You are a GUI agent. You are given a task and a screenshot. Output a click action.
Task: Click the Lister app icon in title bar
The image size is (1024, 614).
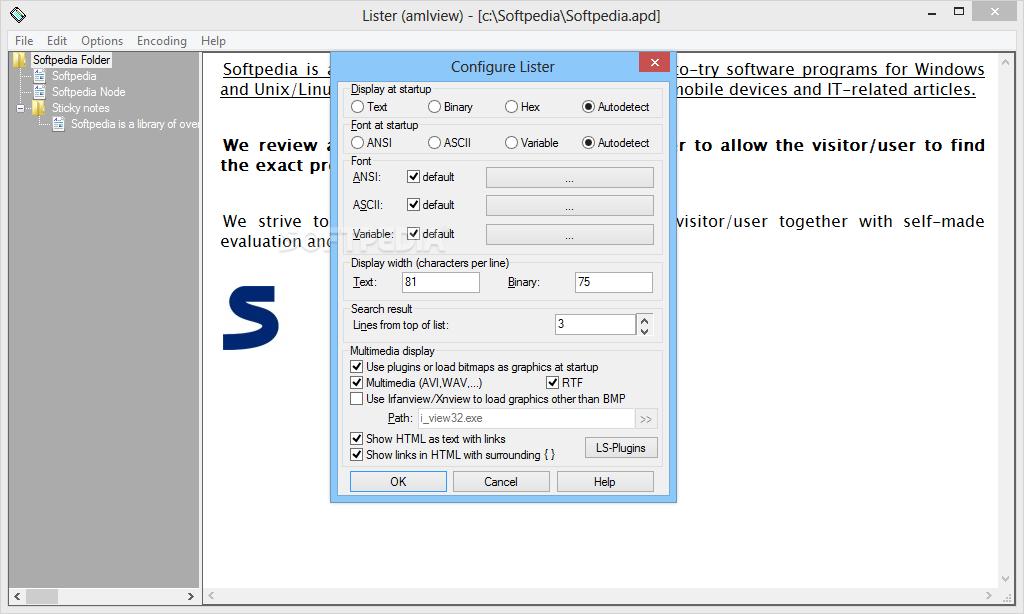pyautogui.click(x=18, y=14)
